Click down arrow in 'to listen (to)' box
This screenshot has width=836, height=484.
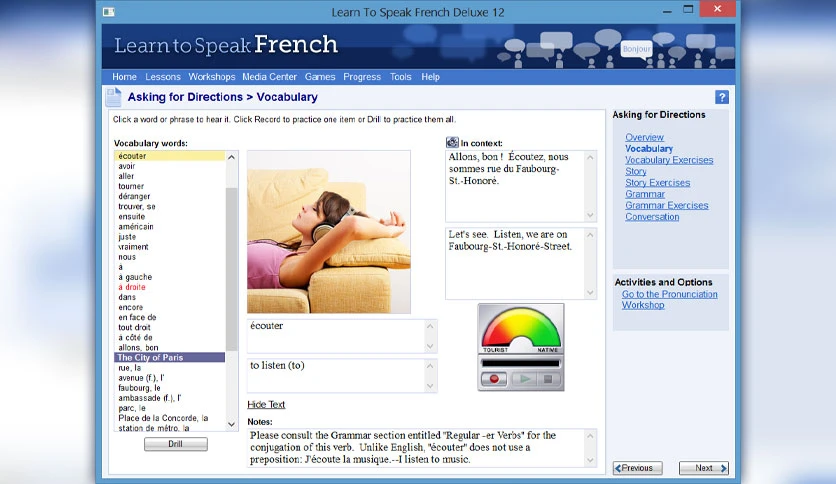430,386
